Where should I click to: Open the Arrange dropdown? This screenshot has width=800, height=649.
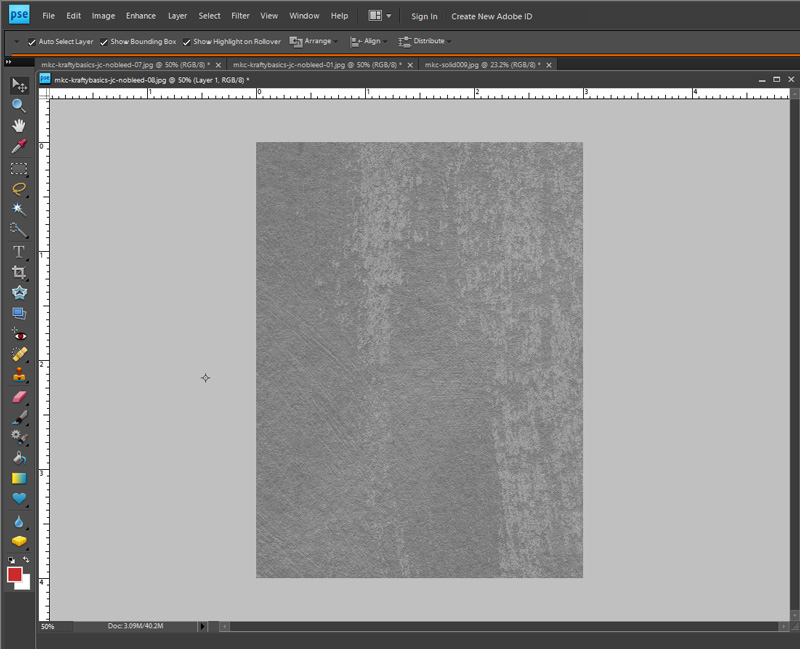[313, 41]
